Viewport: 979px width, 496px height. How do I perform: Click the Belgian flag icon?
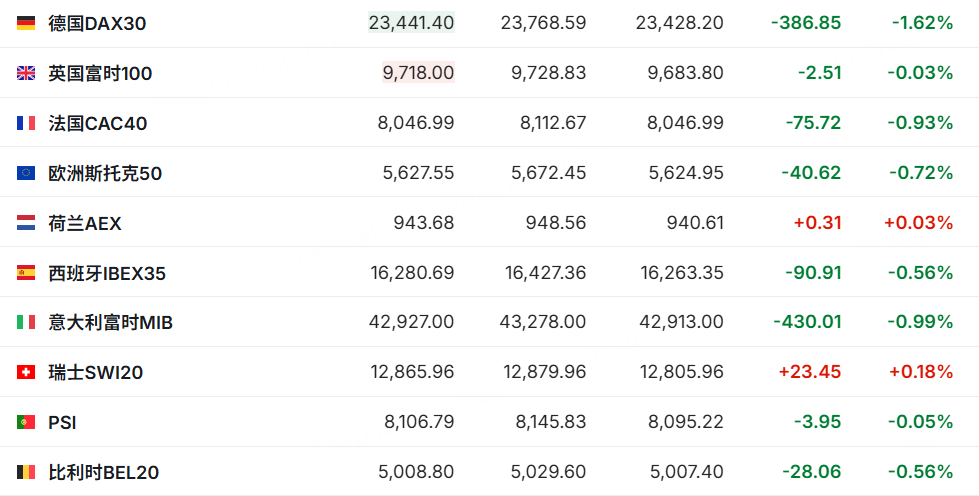[x=26, y=473]
